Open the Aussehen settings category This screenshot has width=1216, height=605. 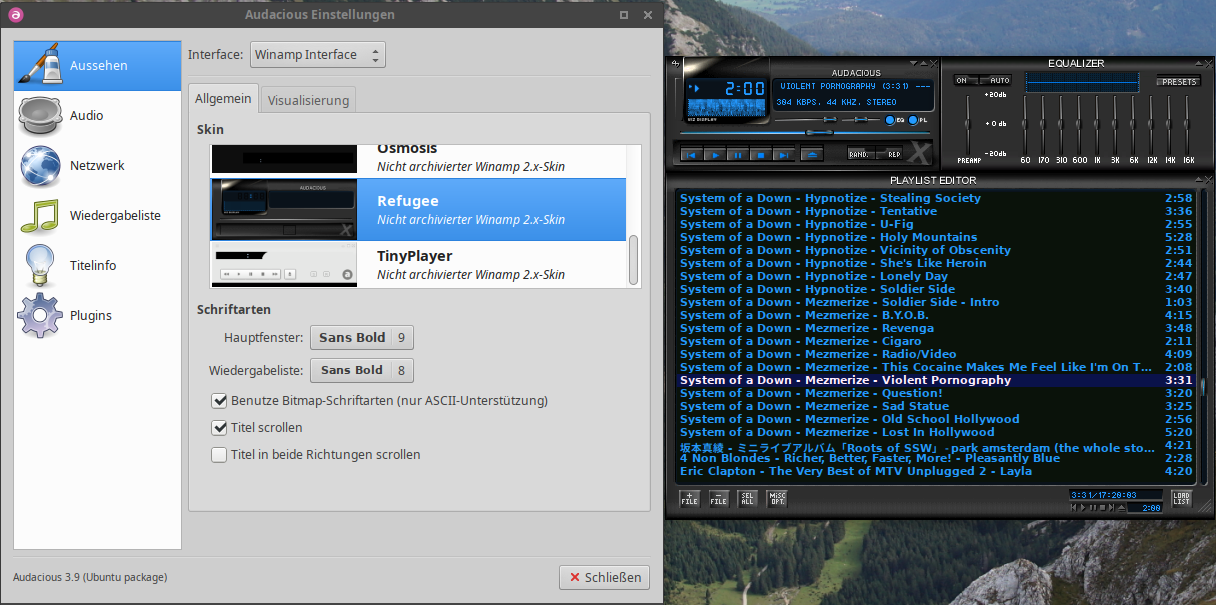pyautogui.click(x=97, y=65)
